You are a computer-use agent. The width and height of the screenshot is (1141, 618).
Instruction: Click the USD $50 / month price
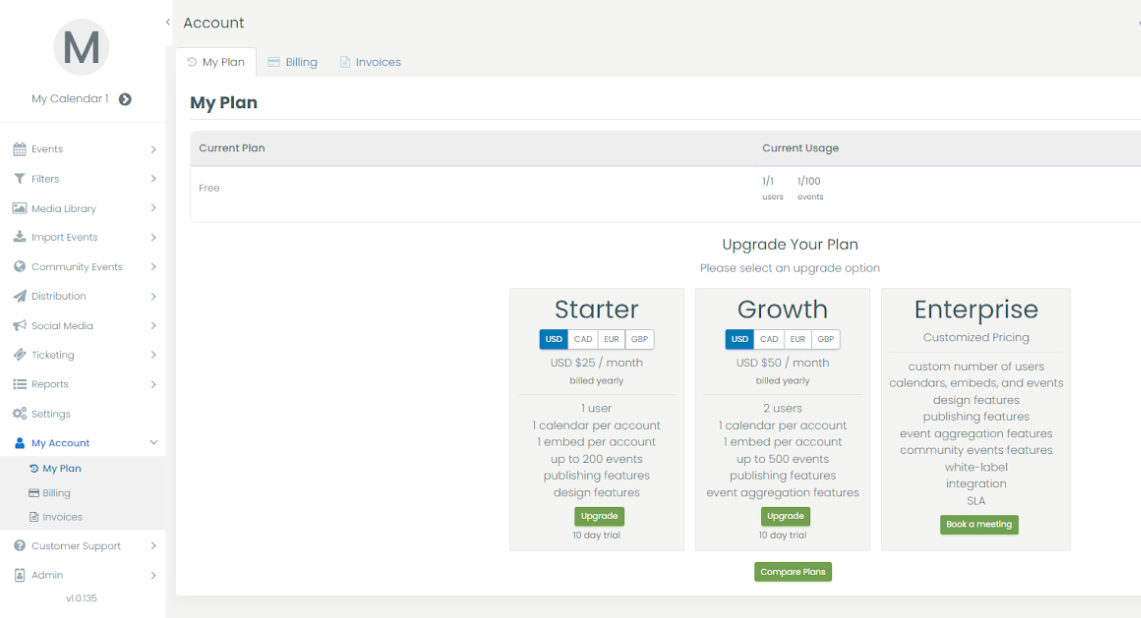pyautogui.click(x=782, y=363)
